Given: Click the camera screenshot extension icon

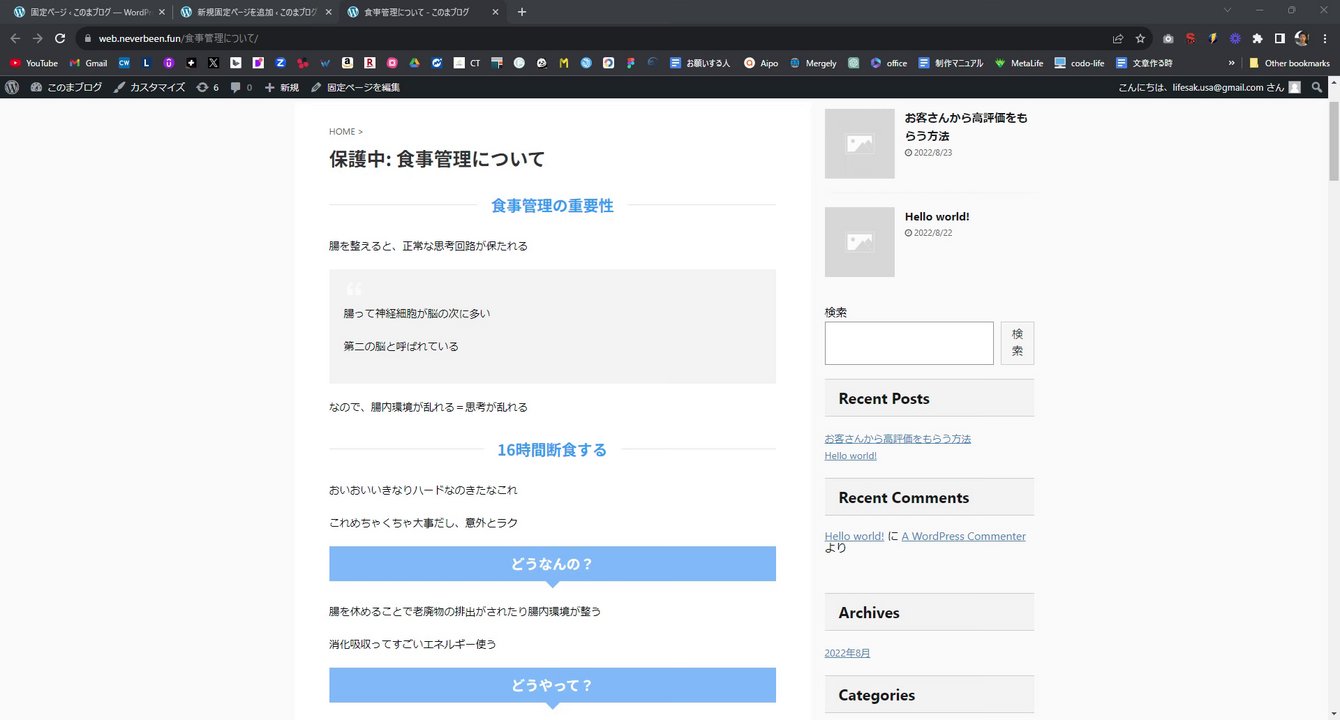Looking at the screenshot, I should coord(1168,38).
